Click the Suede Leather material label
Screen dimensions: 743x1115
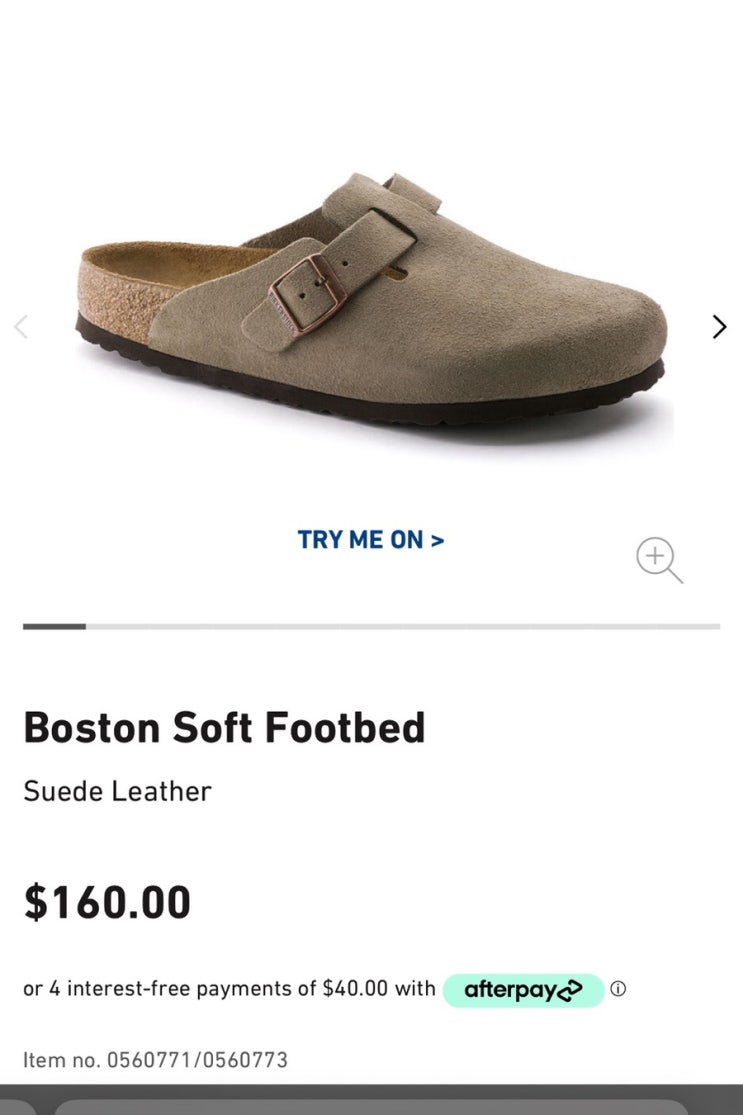point(117,791)
